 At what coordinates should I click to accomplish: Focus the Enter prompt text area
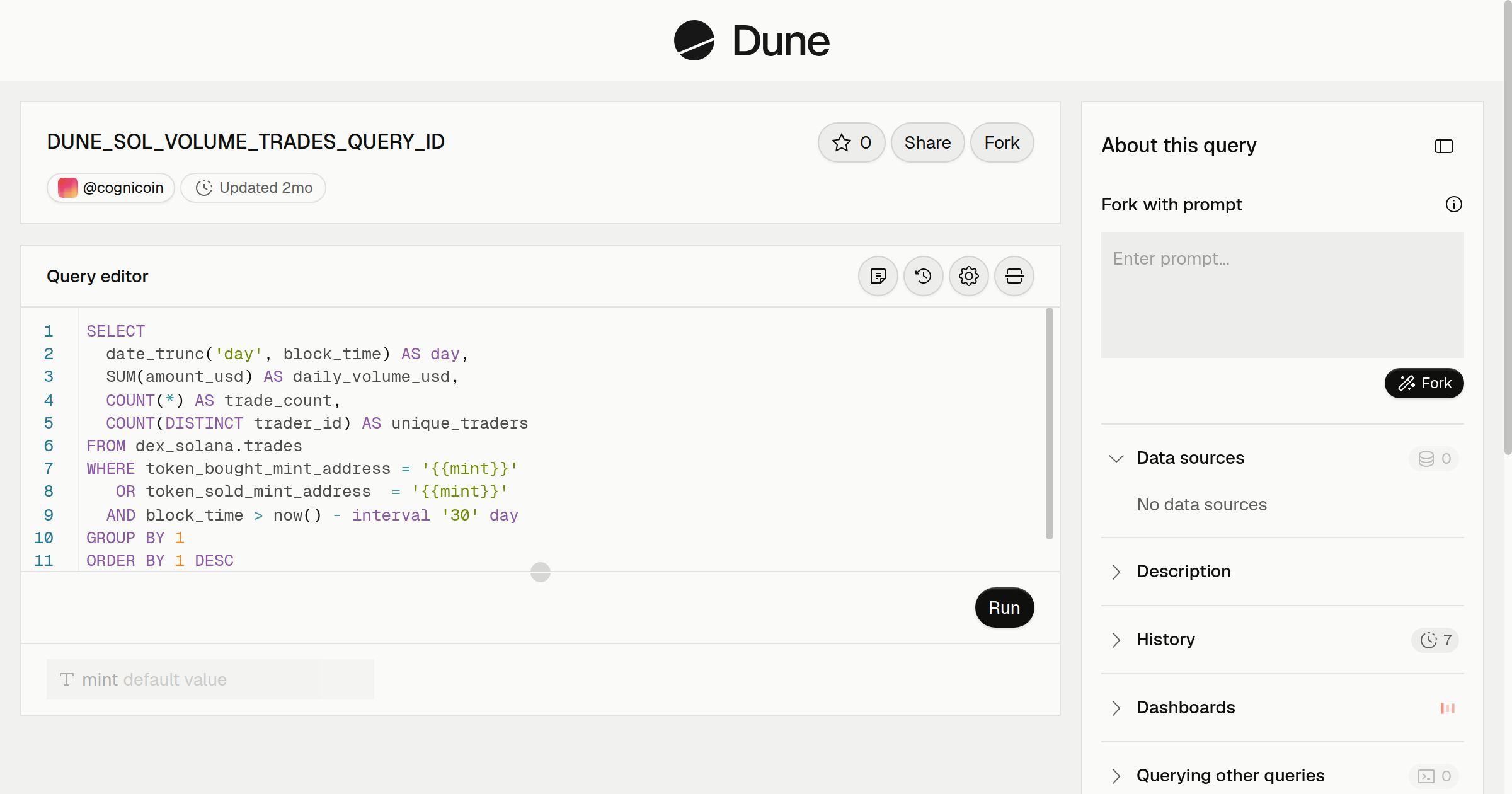click(1283, 295)
